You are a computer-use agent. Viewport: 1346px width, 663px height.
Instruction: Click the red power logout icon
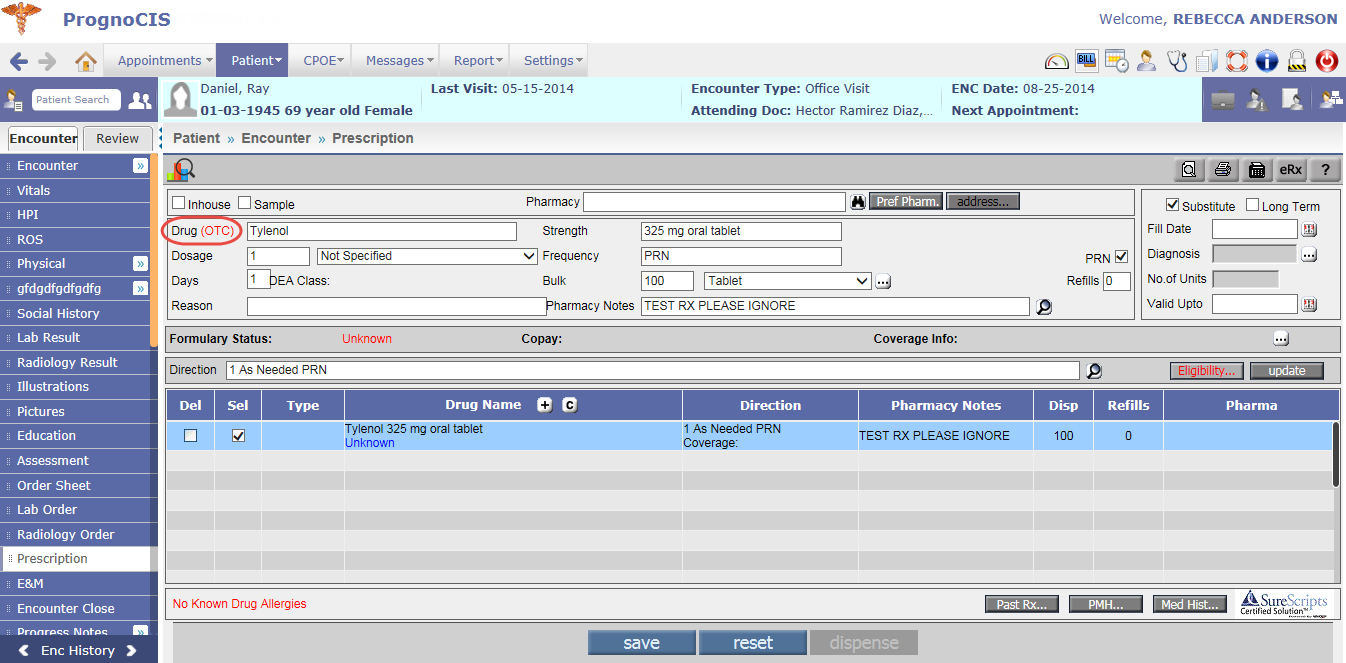pos(1327,61)
